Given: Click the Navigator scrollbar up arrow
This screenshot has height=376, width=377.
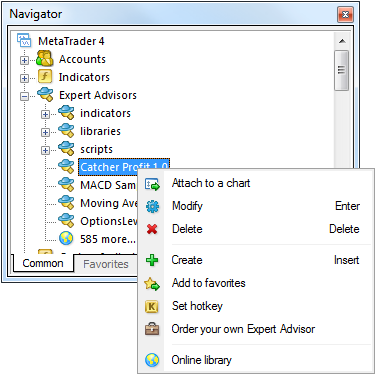Looking at the screenshot, I should click(x=342, y=42).
